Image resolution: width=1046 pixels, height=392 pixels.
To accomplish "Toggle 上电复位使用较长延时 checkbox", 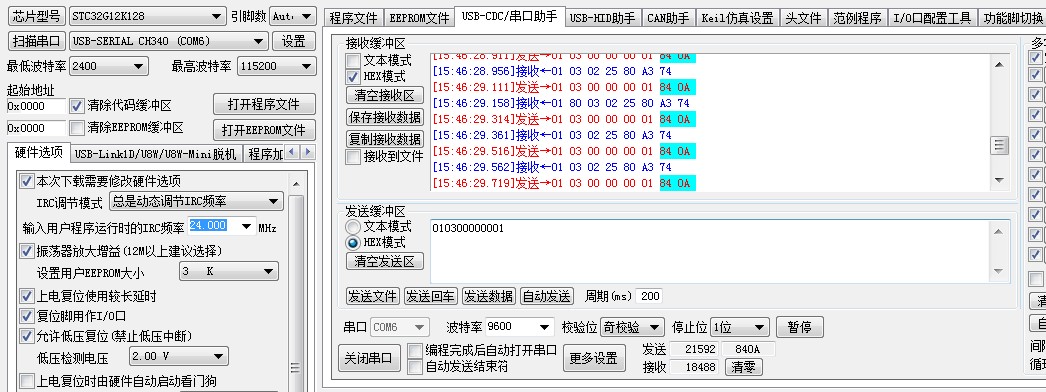I will tap(27, 296).
